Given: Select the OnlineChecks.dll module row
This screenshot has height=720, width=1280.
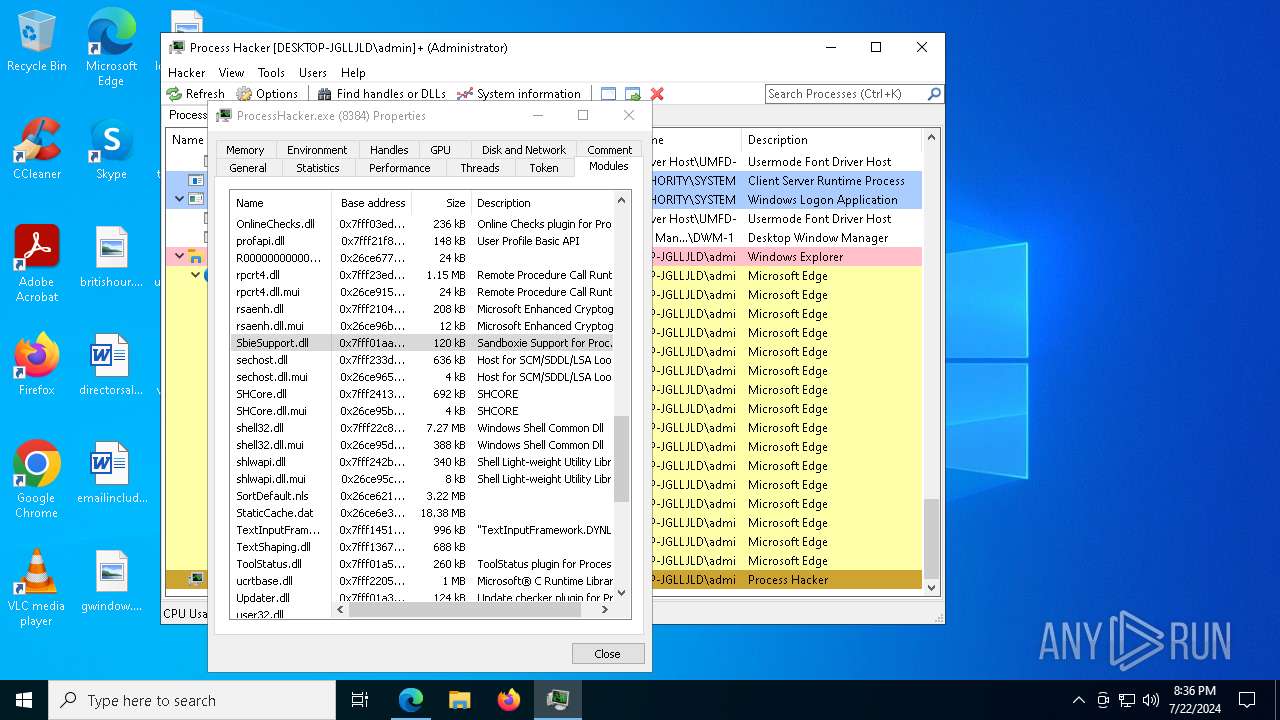Looking at the screenshot, I should pos(421,224).
